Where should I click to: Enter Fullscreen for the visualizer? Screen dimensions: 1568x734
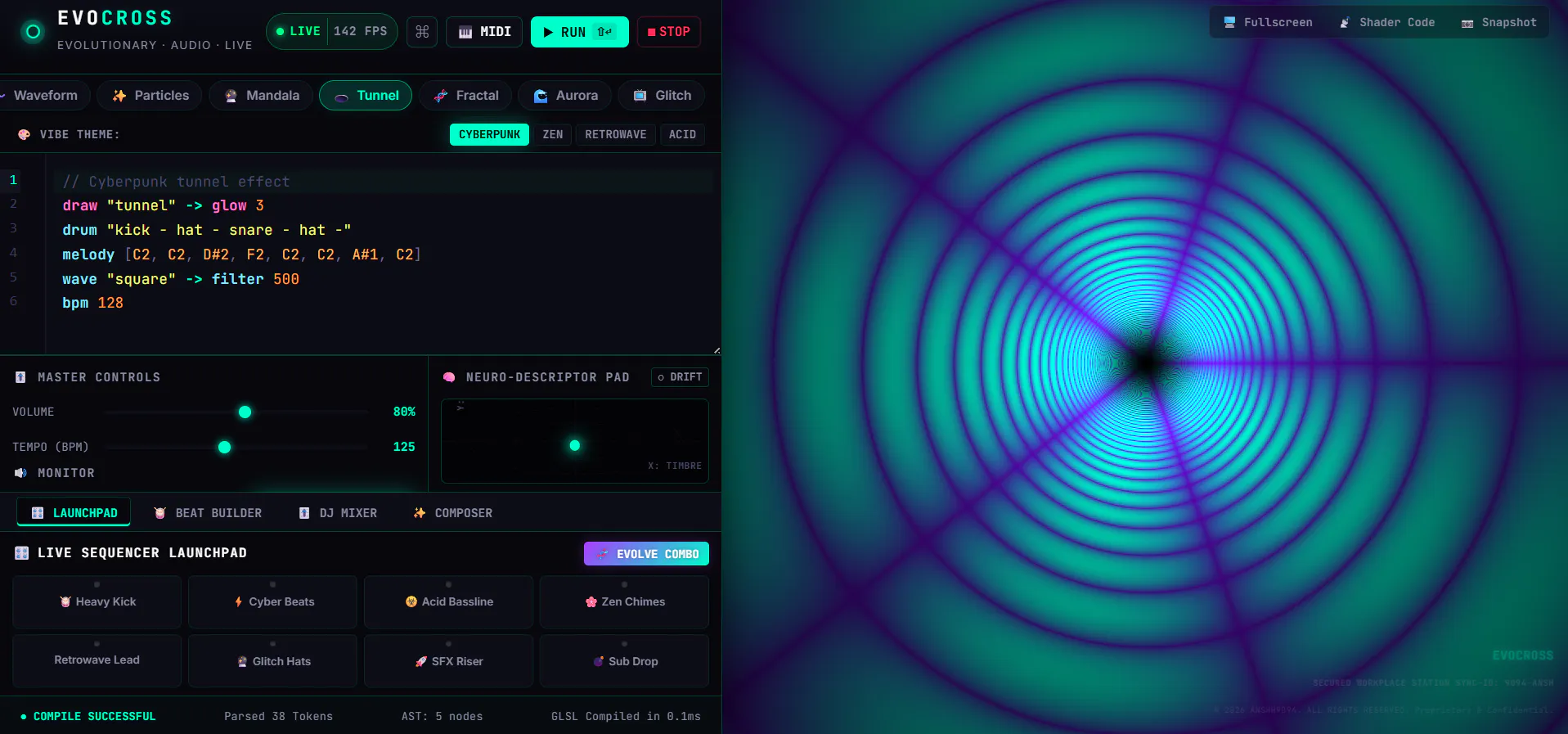pos(1268,23)
